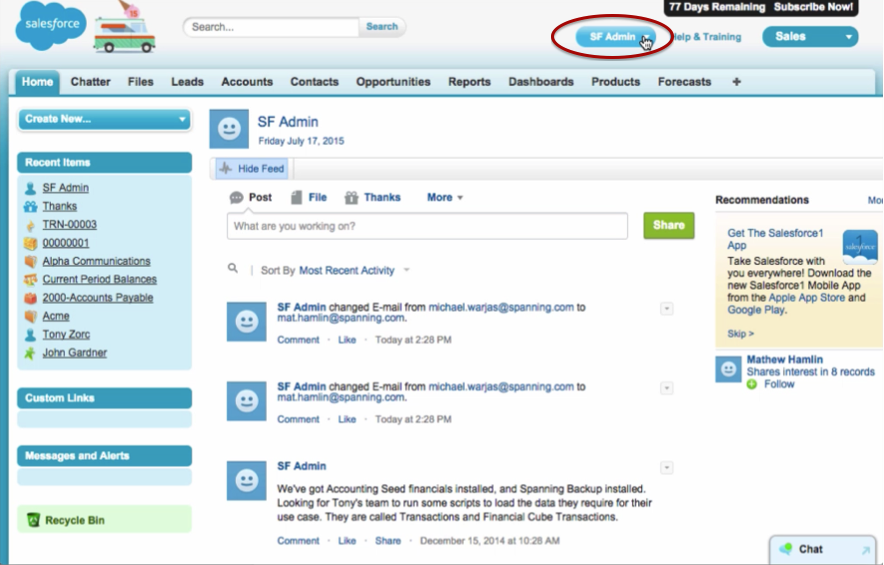The width and height of the screenshot is (884, 565).
Task: Expand the Create New... dropdown
Action: click(105, 119)
